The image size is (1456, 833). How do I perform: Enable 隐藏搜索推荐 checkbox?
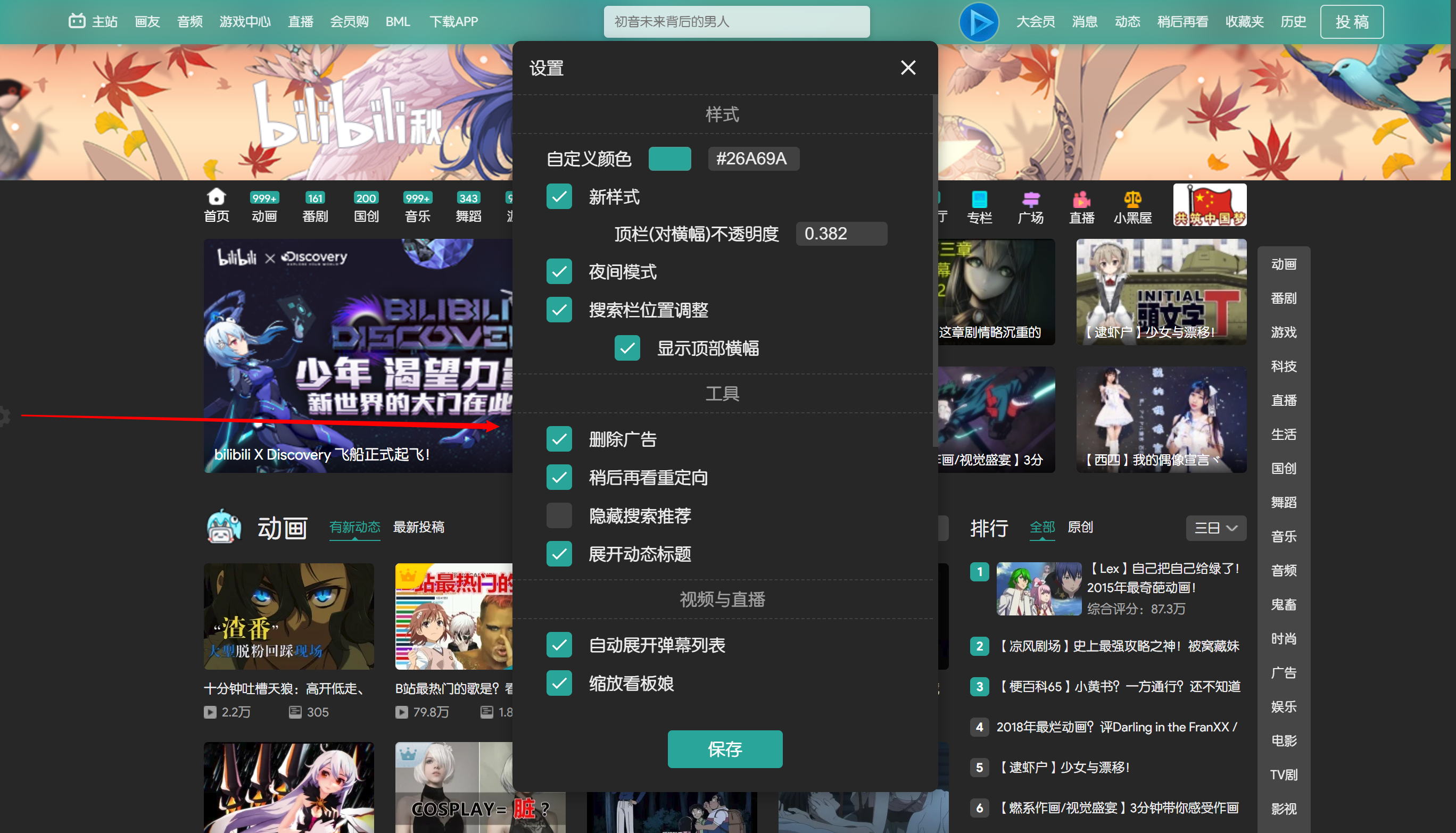click(559, 515)
